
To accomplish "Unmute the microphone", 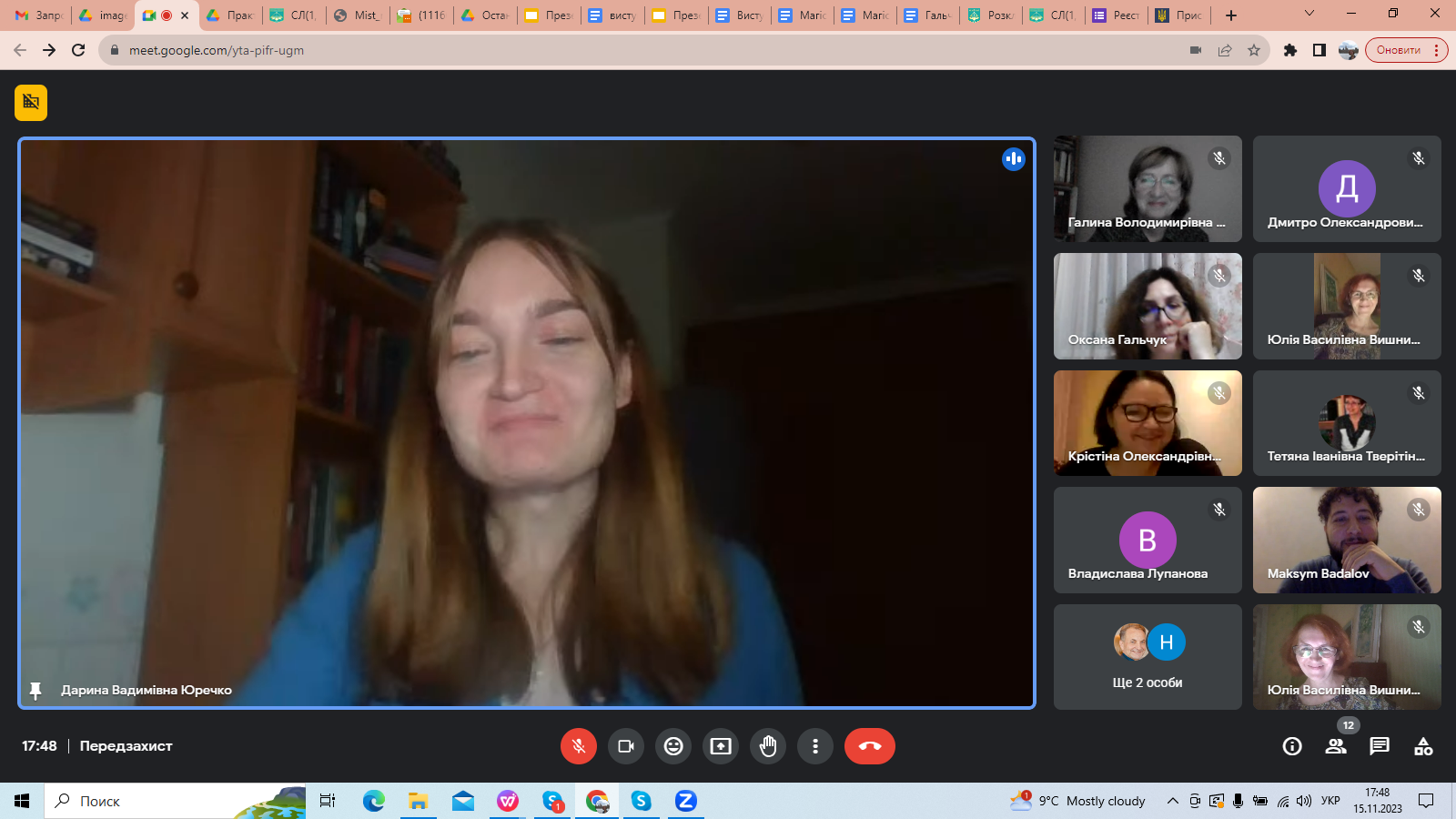I will (x=579, y=746).
